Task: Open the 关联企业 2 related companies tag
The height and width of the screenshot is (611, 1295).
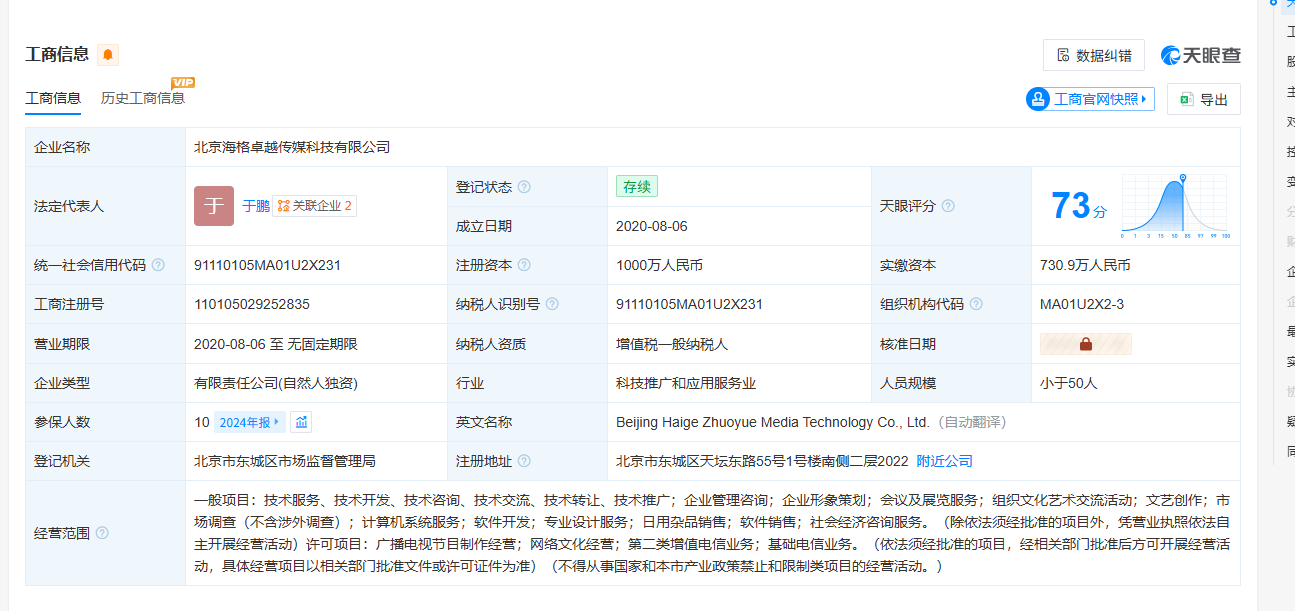Action: click(x=314, y=206)
